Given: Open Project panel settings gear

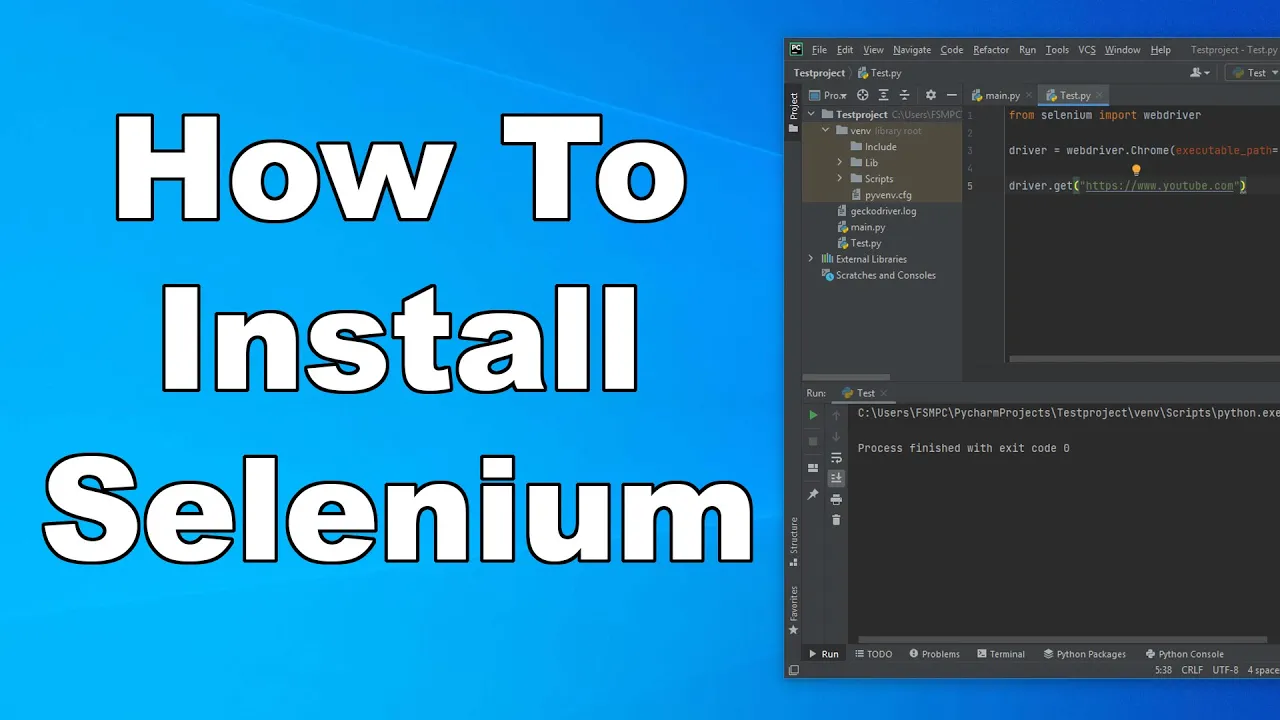Looking at the screenshot, I should 931,95.
